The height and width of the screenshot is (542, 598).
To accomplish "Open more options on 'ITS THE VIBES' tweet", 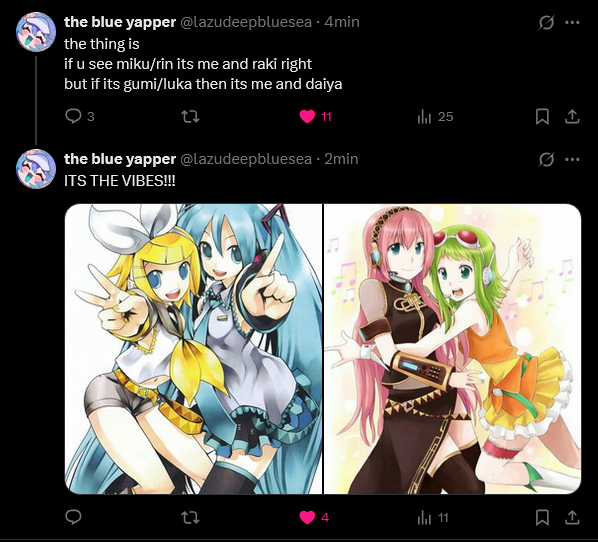I will pyautogui.click(x=572, y=159).
